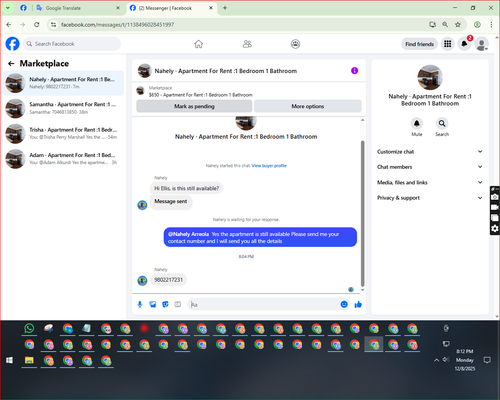Expand Customize chat section
This screenshot has width=500, height=400.
click(x=430, y=152)
